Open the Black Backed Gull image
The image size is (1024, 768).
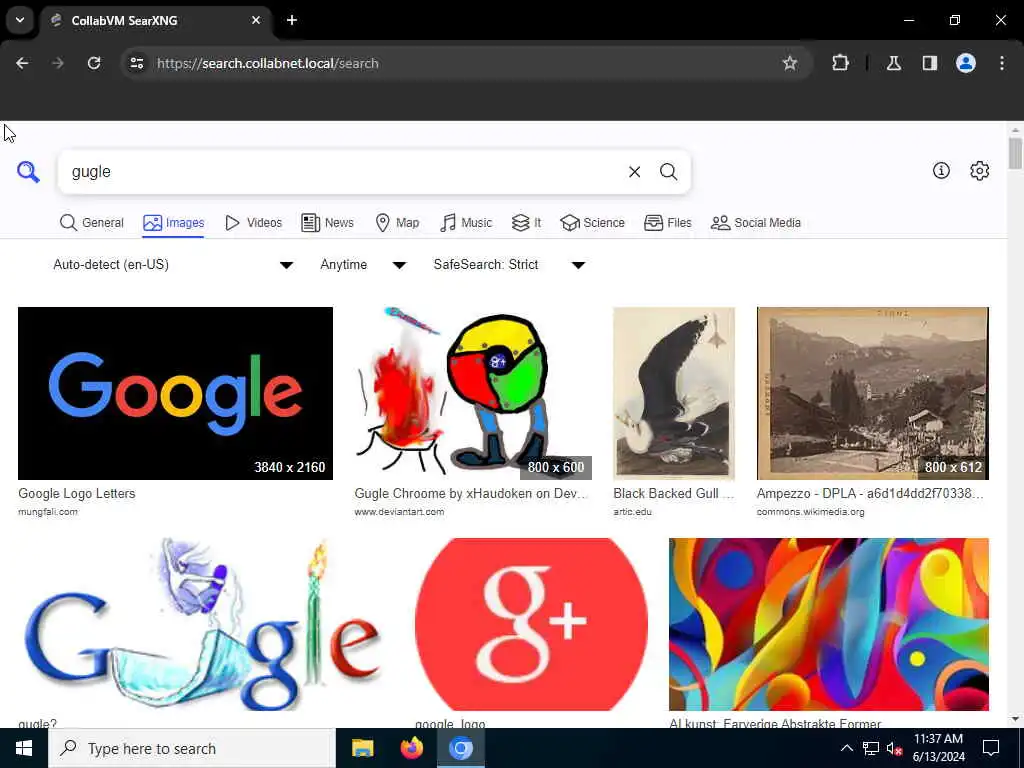click(x=674, y=393)
